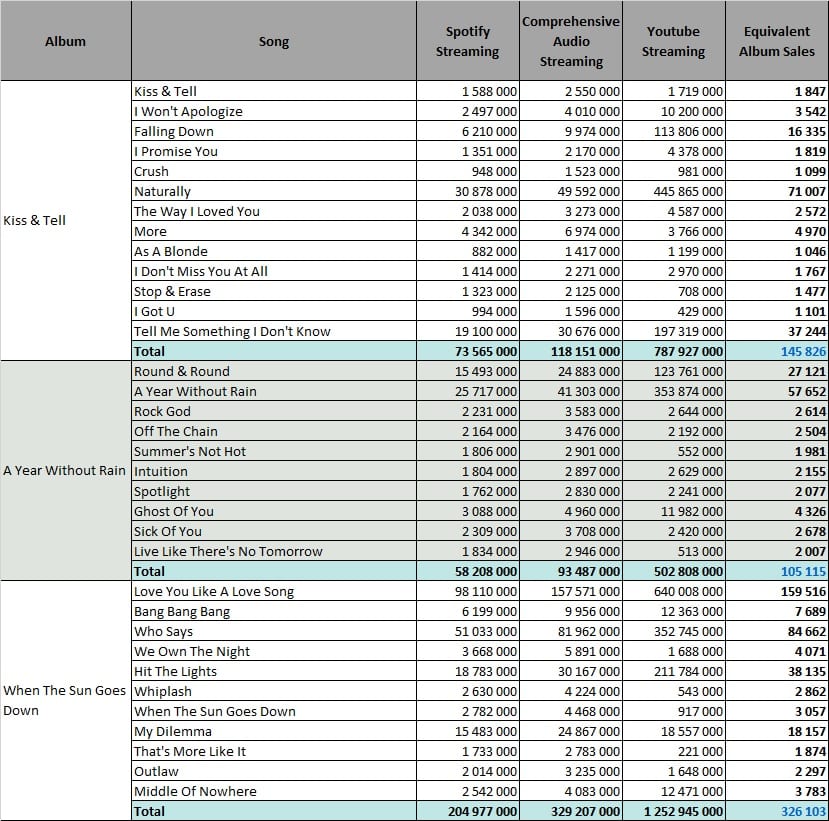Select total Youtube value 1 252 945 000
Image resolution: width=829 pixels, height=821 pixels.
(674, 811)
